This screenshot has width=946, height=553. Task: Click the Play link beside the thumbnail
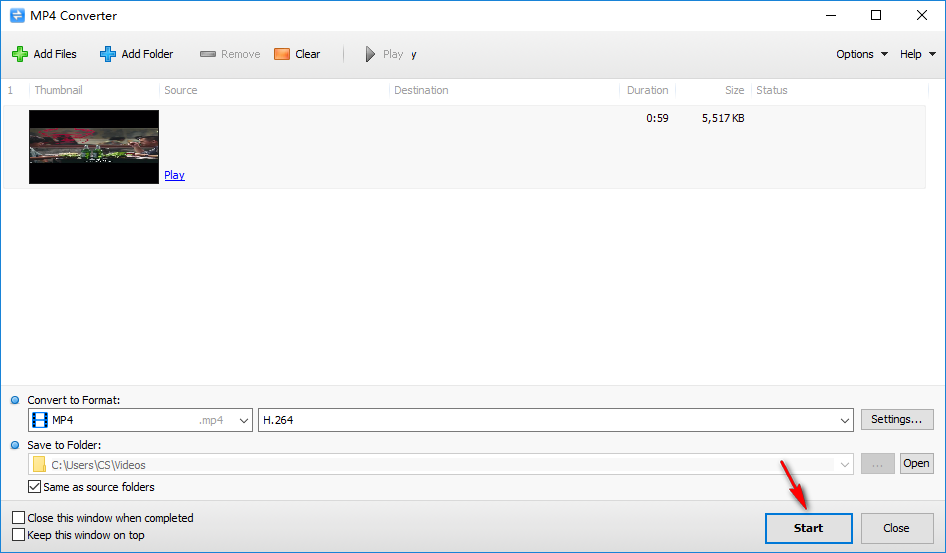(x=174, y=175)
